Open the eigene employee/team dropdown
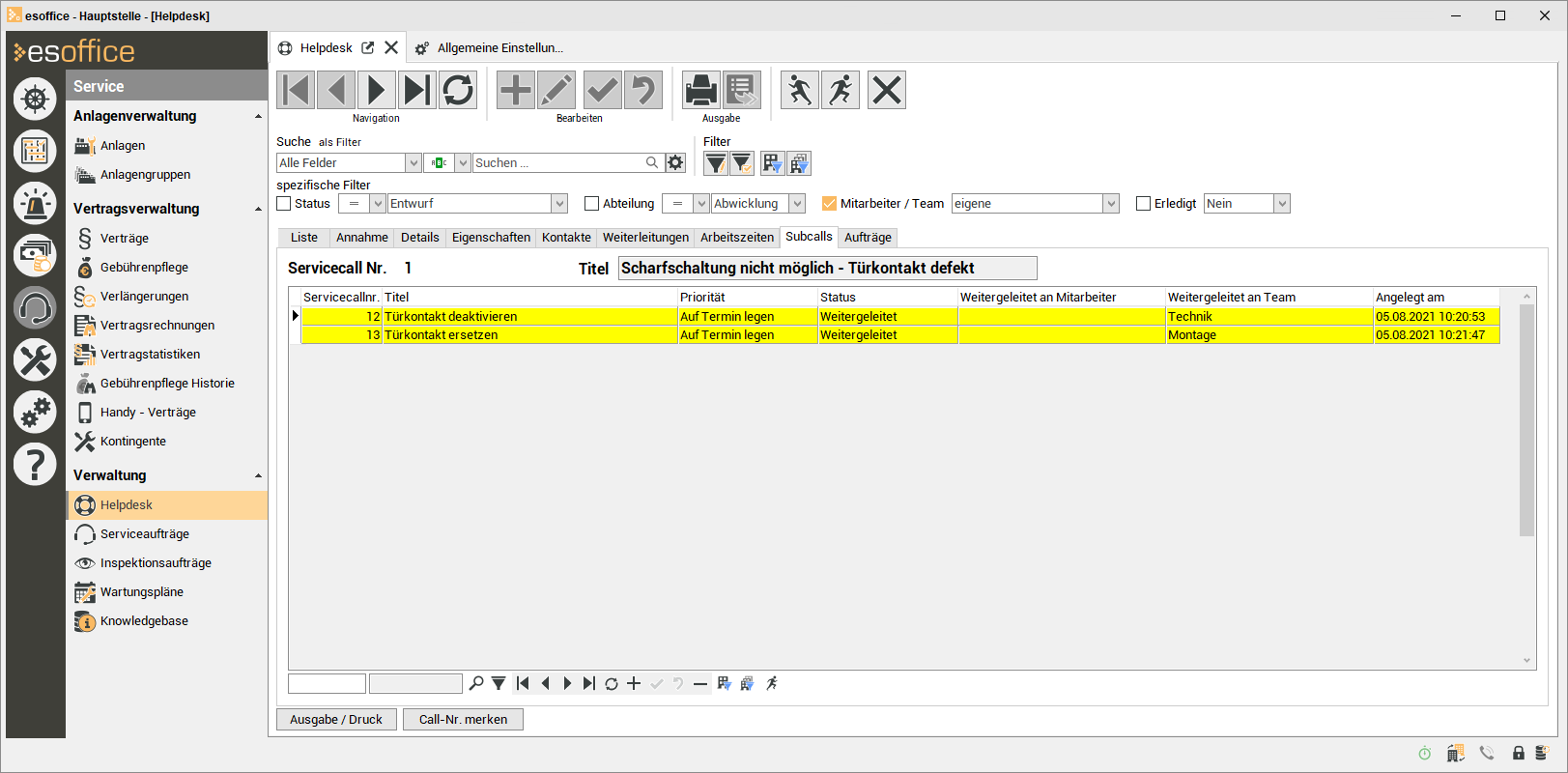Viewport: 1568px width, 773px height. pyautogui.click(x=1111, y=203)
